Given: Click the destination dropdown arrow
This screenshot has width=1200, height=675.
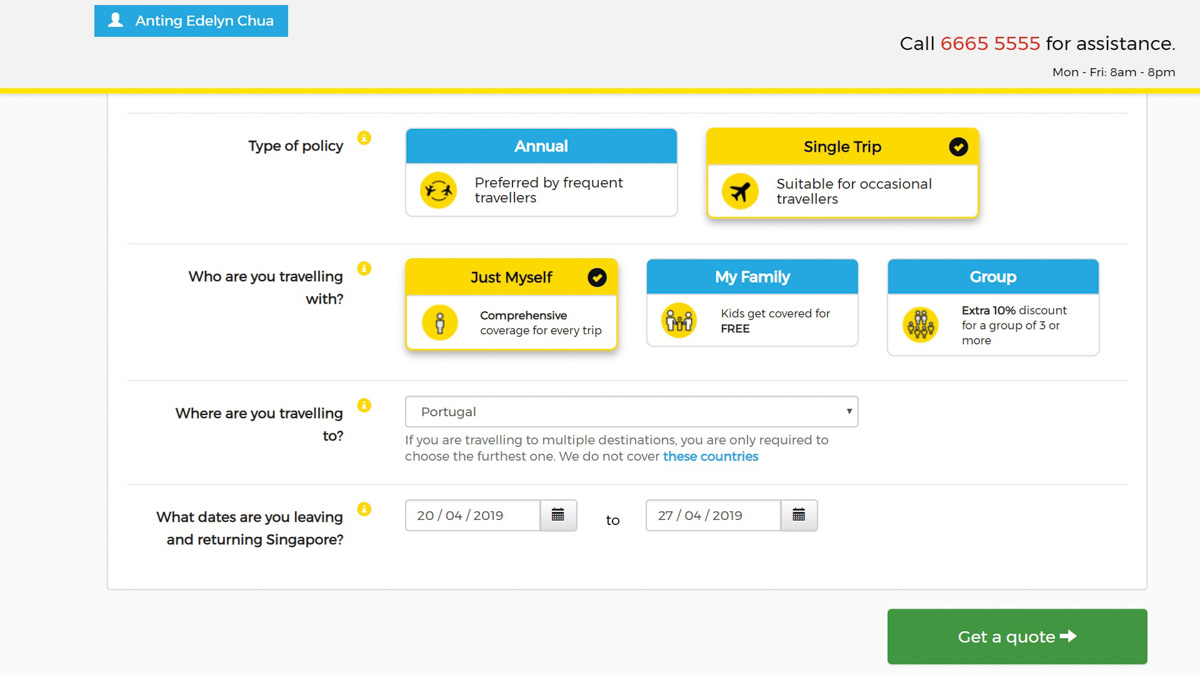Looking at the screenshot, I should pos(849,412).
